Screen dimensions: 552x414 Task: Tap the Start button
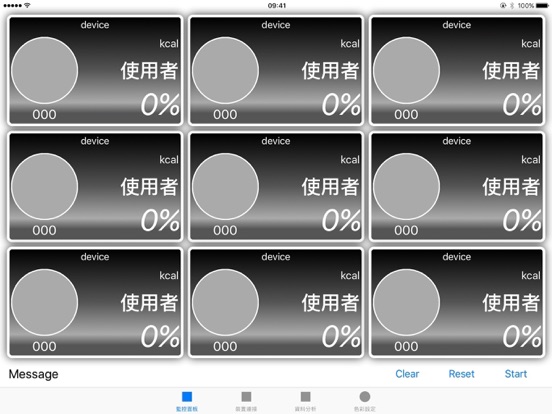click(x=516, y=374)
